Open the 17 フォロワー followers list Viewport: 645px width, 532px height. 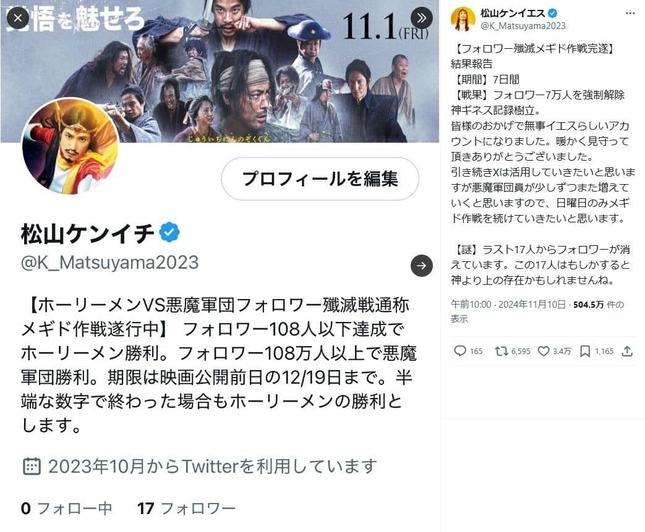186,509
